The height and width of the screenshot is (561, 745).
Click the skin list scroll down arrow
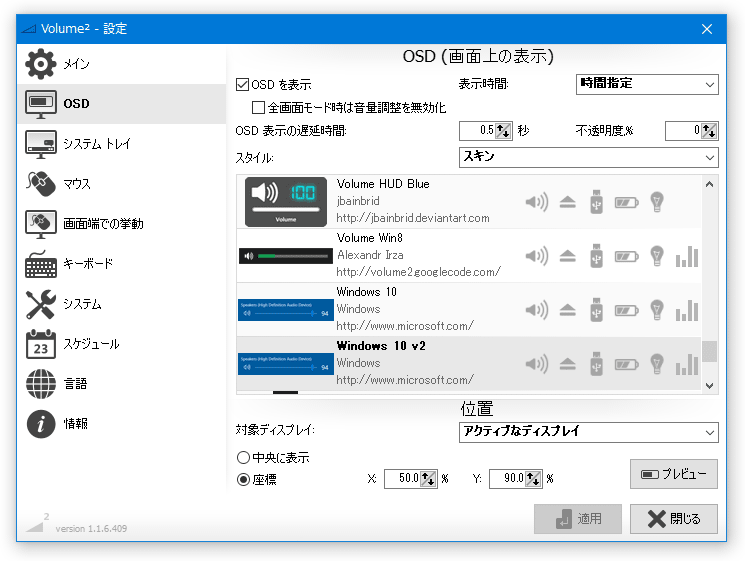coord(709,386)
